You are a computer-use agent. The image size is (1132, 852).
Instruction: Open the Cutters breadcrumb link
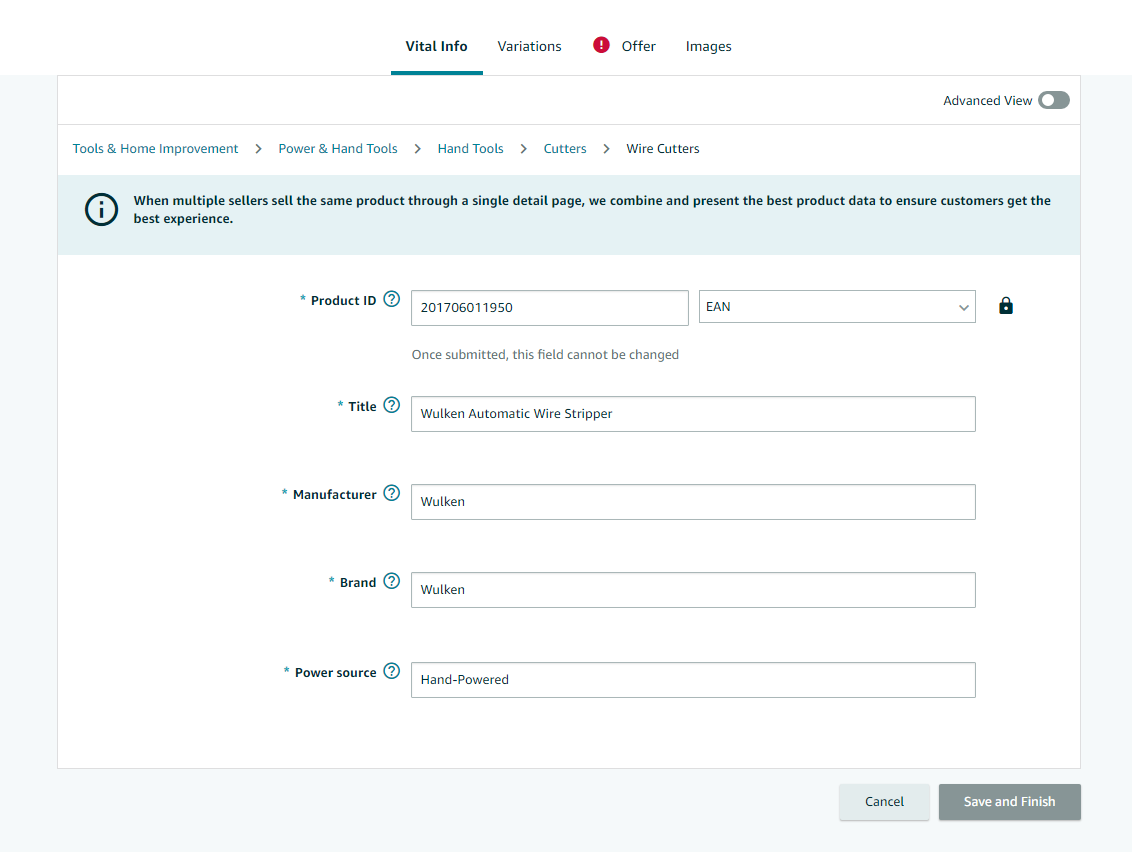tap(565, 148)
